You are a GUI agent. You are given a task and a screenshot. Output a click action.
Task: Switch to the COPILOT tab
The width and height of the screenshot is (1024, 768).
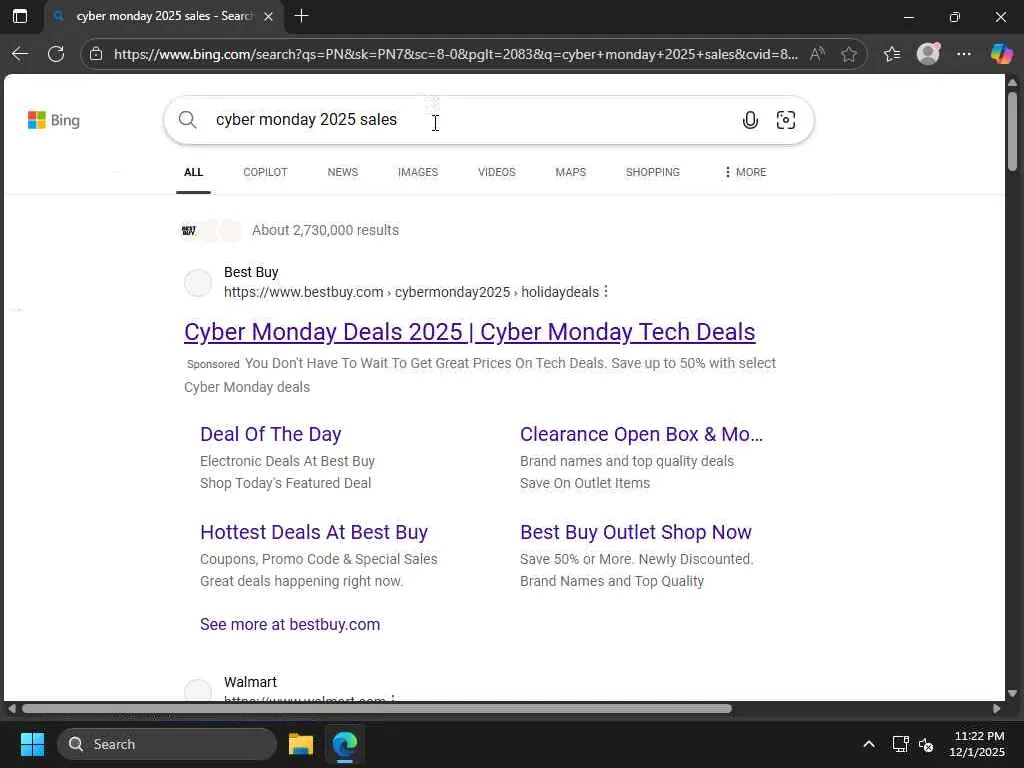(x=265, y=172)
